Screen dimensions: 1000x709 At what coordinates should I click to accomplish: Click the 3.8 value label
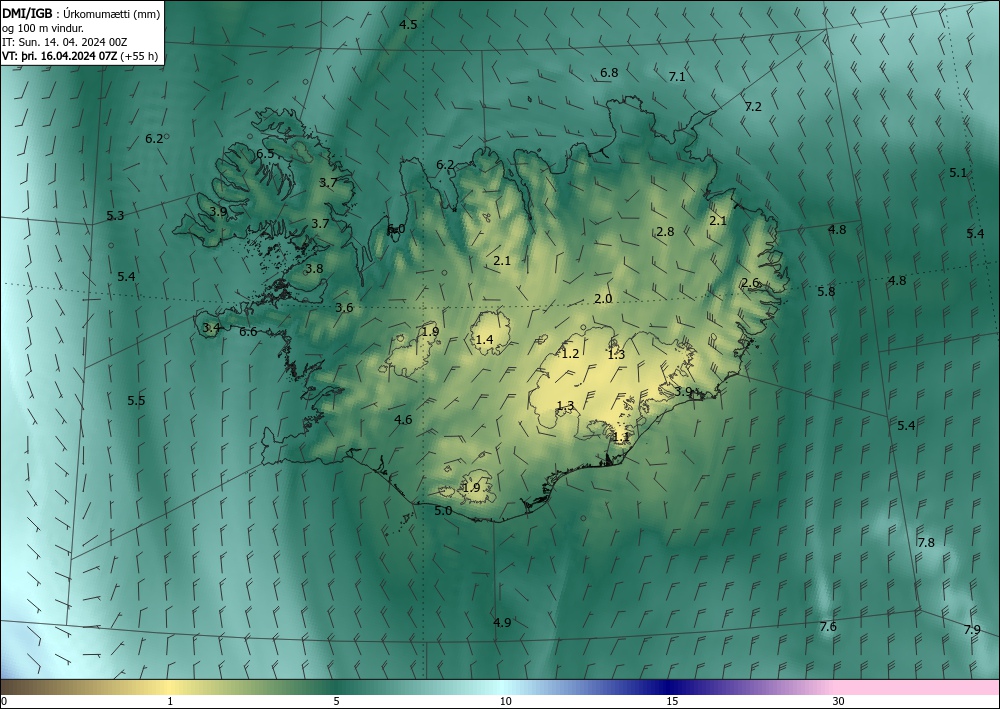pos(314,269)
